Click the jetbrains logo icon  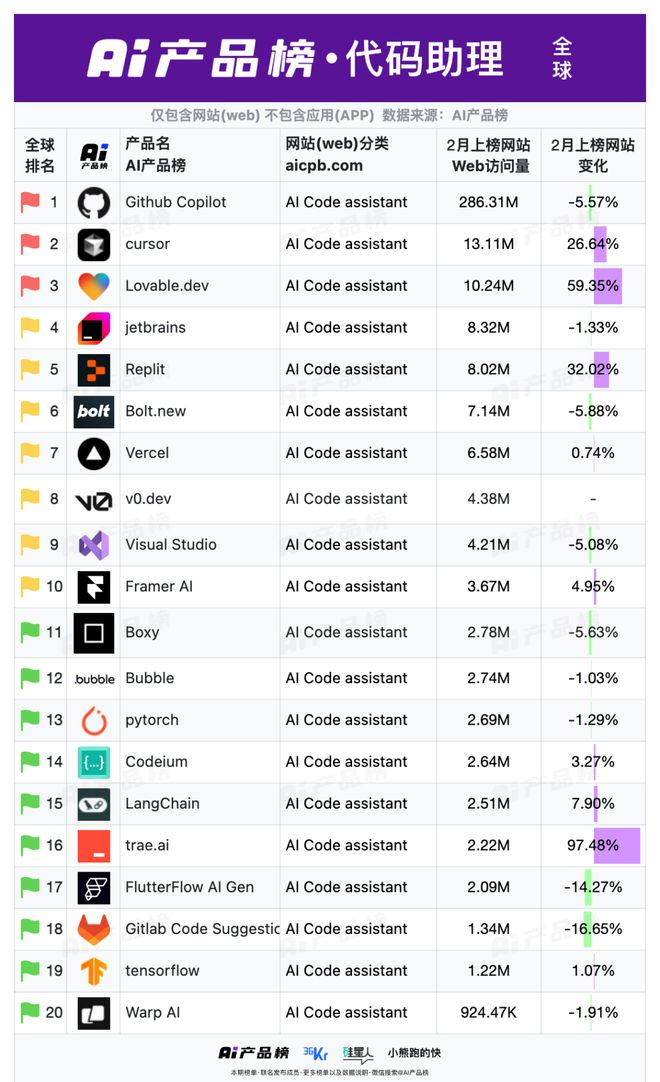(94, 328)
